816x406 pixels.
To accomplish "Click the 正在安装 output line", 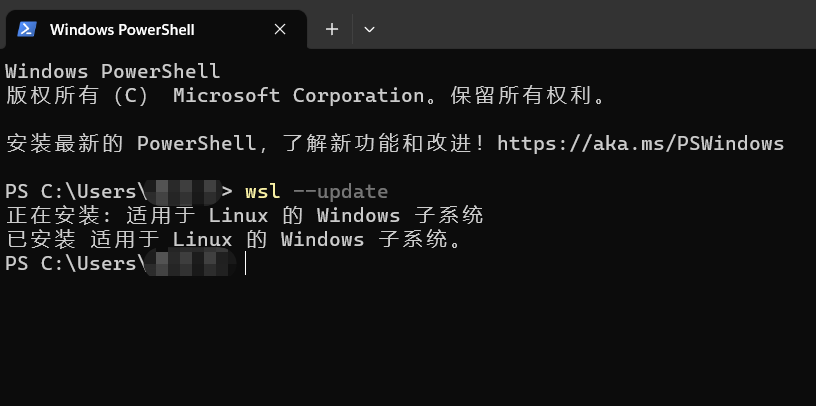I will click(x=245, y=215).
